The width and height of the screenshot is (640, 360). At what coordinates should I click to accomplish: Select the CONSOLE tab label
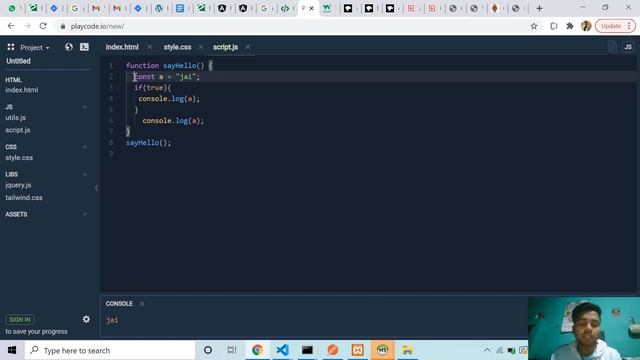(x=119, y=304)
